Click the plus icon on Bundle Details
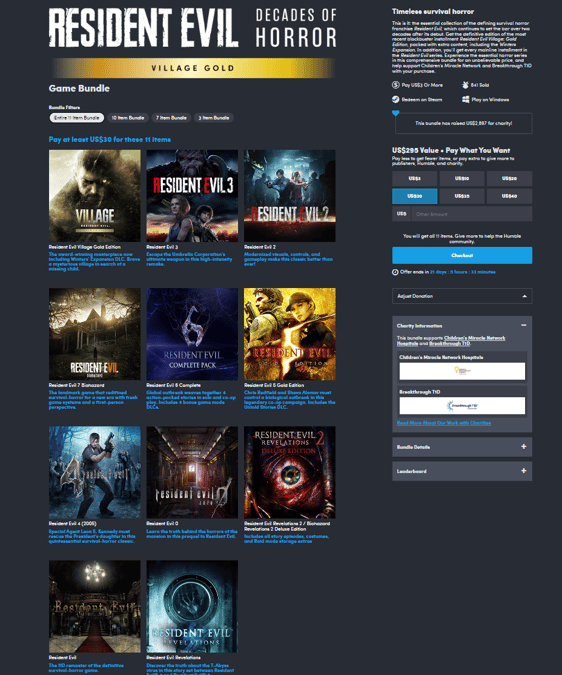This screenshot has height=675, width=562. (524, 447)
